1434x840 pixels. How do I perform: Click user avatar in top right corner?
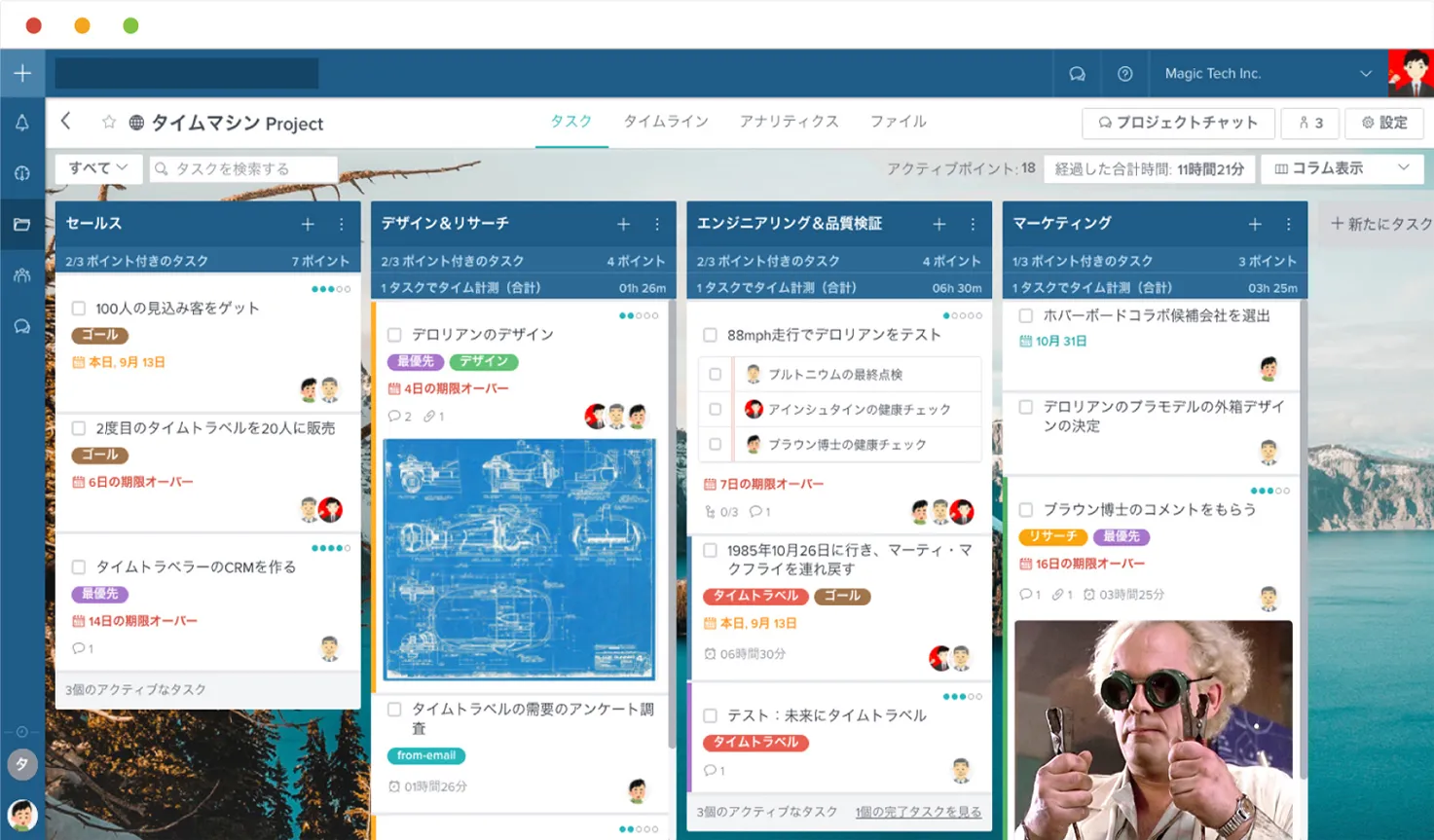coord(1411,73)
